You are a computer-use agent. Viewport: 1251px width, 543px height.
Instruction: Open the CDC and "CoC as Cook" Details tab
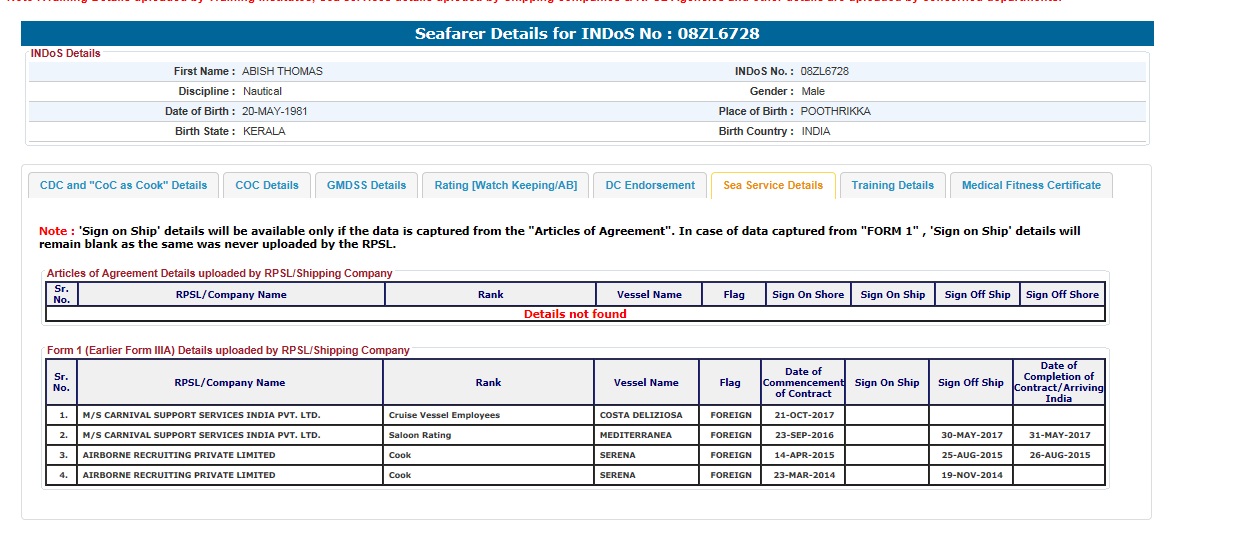pyautogui.click(x=123, y=185)
